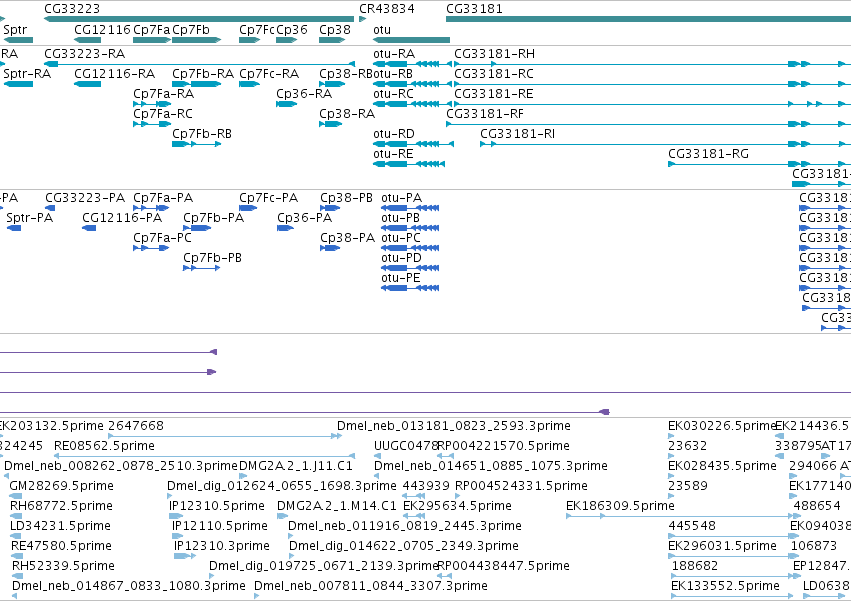This screenshot has height=601, width=851.
Task: Click the CG12116-RA transcript label
Action: [x=115, y=74]
